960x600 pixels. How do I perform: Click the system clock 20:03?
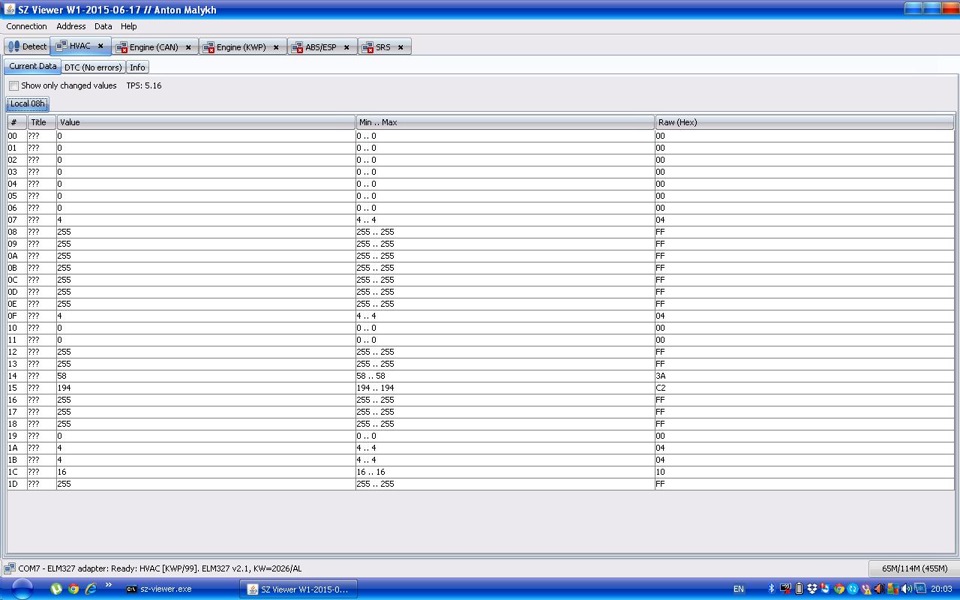tap(941, 589)
